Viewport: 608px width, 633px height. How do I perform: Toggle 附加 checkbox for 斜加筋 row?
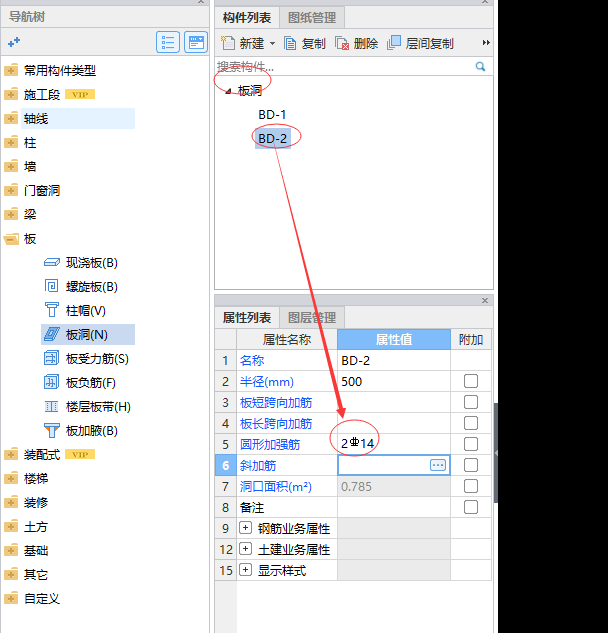471,465
